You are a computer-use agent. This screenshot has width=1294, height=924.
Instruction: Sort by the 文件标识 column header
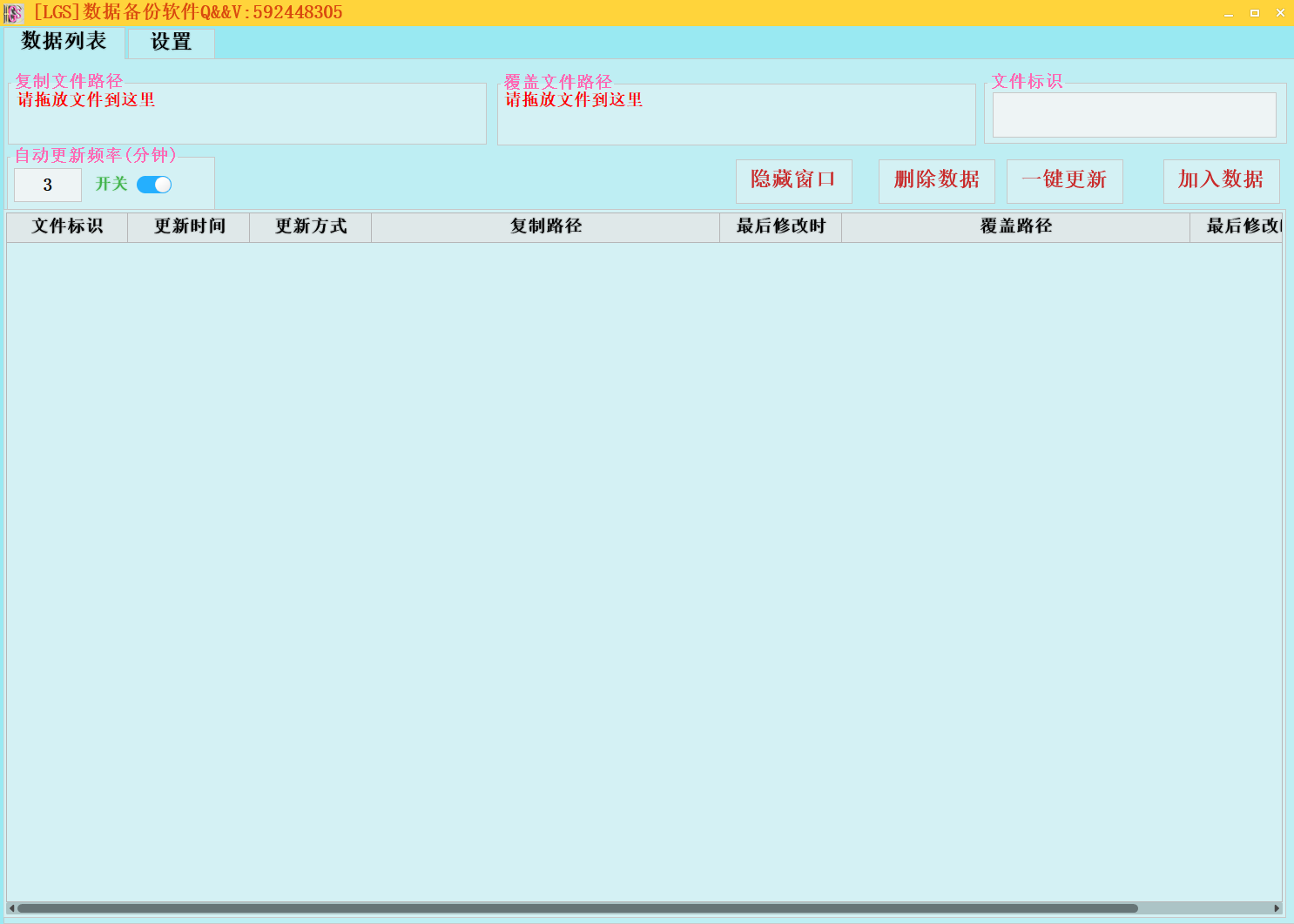click(67, 226)
